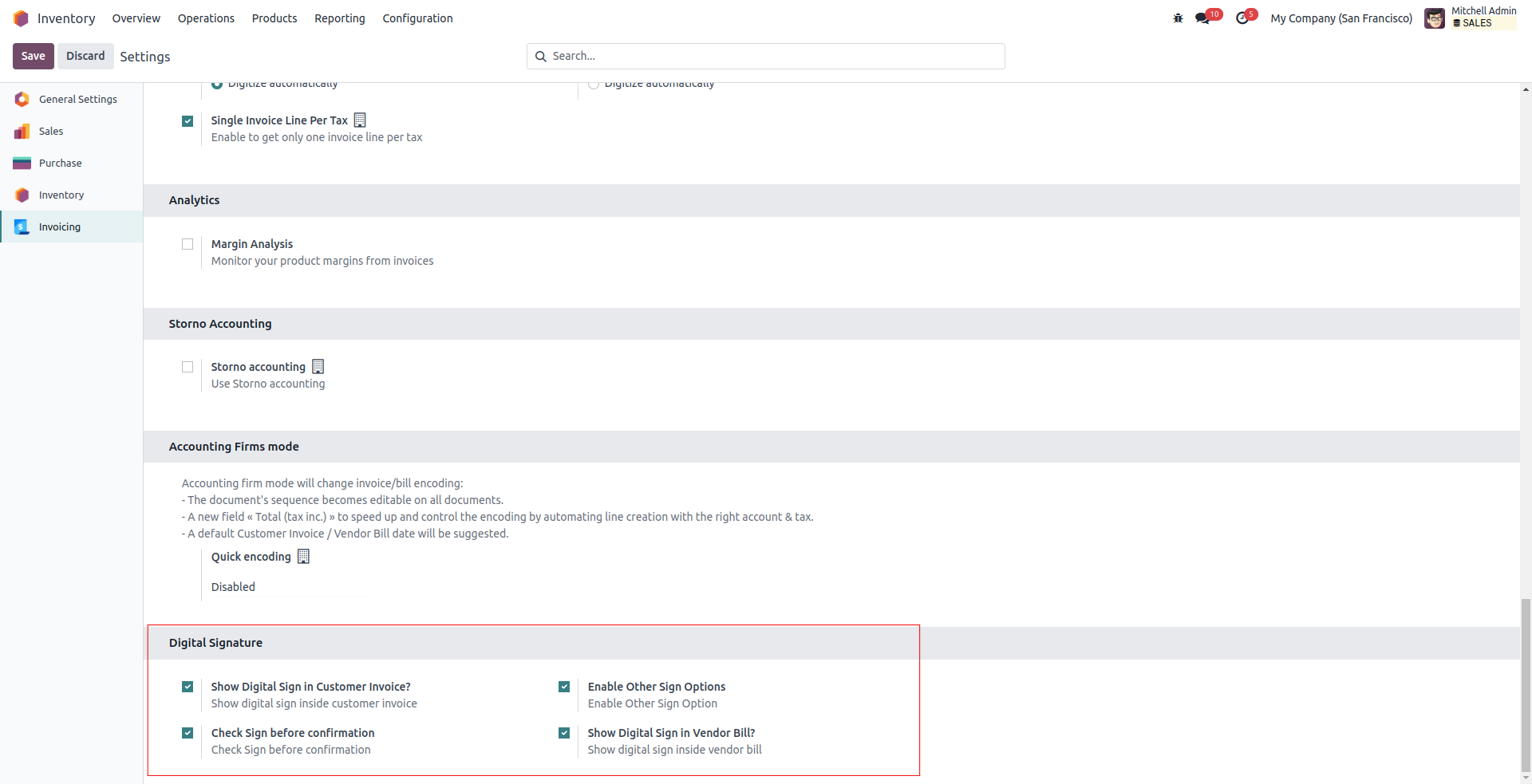Screen dimensions: 1532x784
Task: Expand the Configuration menu
Action: 417,18
